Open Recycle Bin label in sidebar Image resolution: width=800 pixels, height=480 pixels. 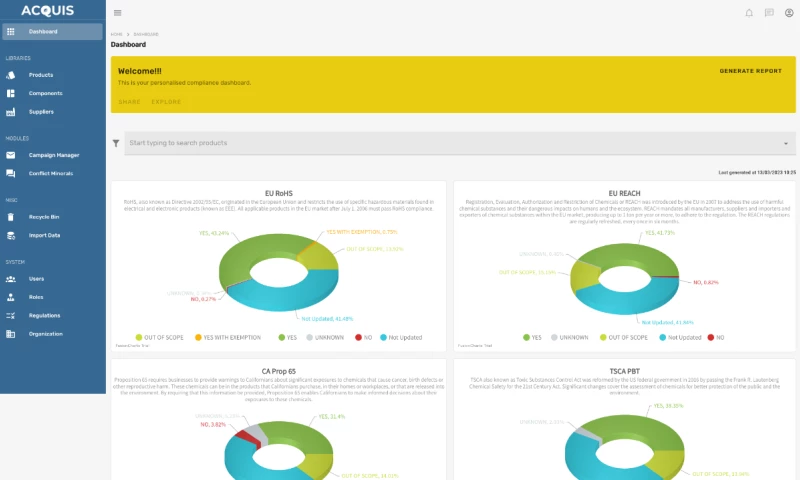coord(44,217)
